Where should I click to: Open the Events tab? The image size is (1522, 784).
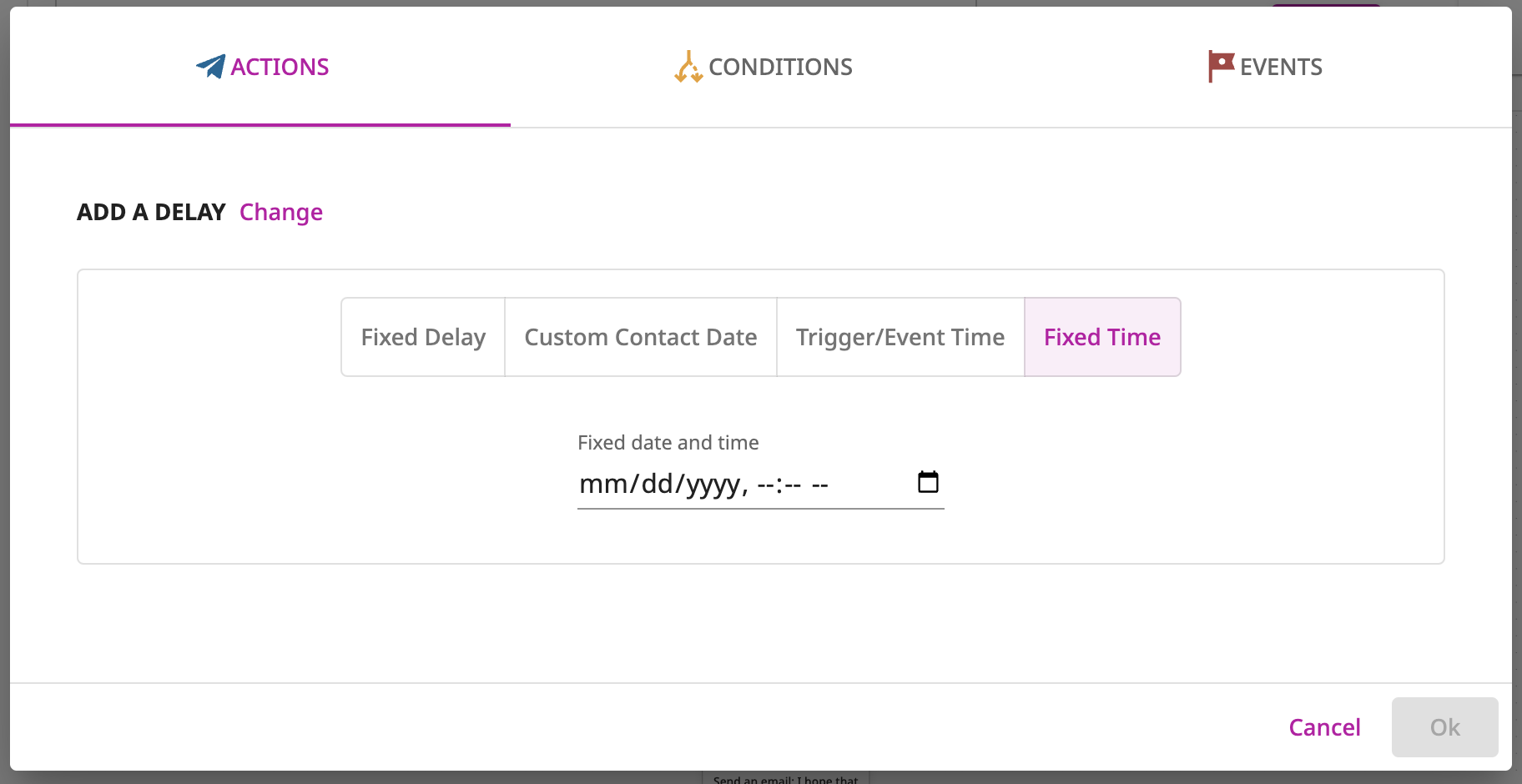point(1262,67)
